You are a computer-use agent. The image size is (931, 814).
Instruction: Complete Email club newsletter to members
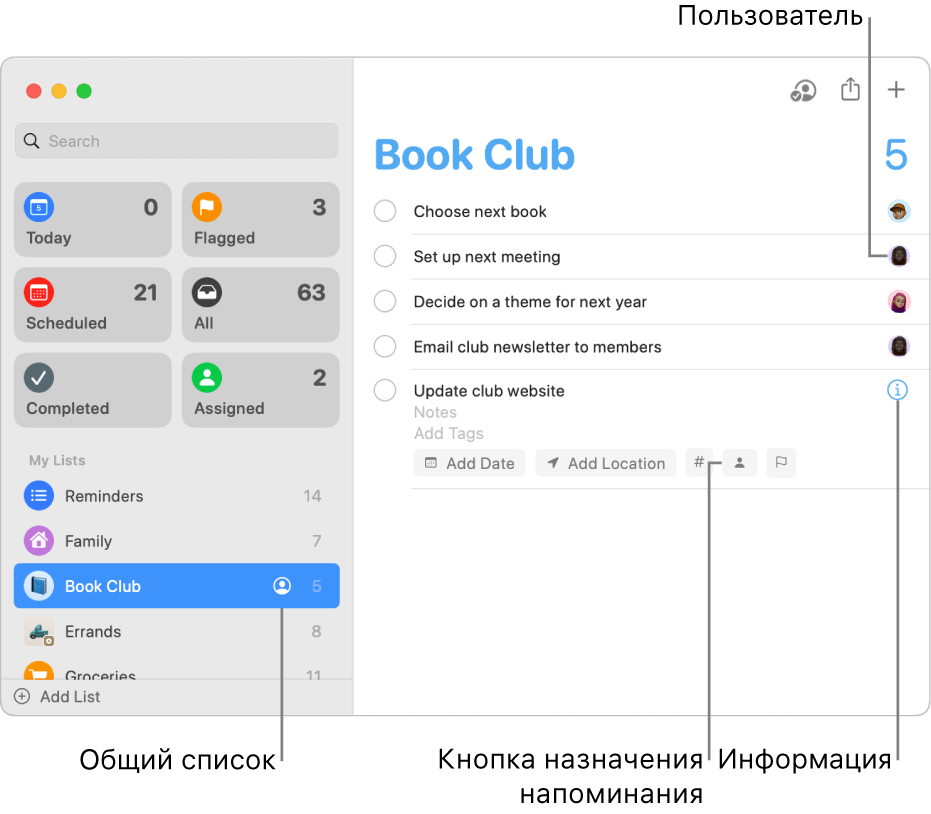tap(385, 346)
